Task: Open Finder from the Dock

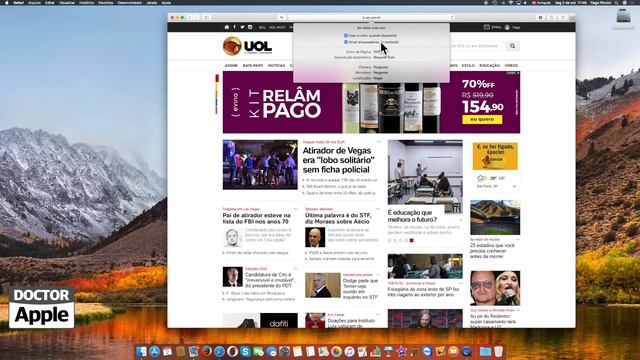Action: 141,351
